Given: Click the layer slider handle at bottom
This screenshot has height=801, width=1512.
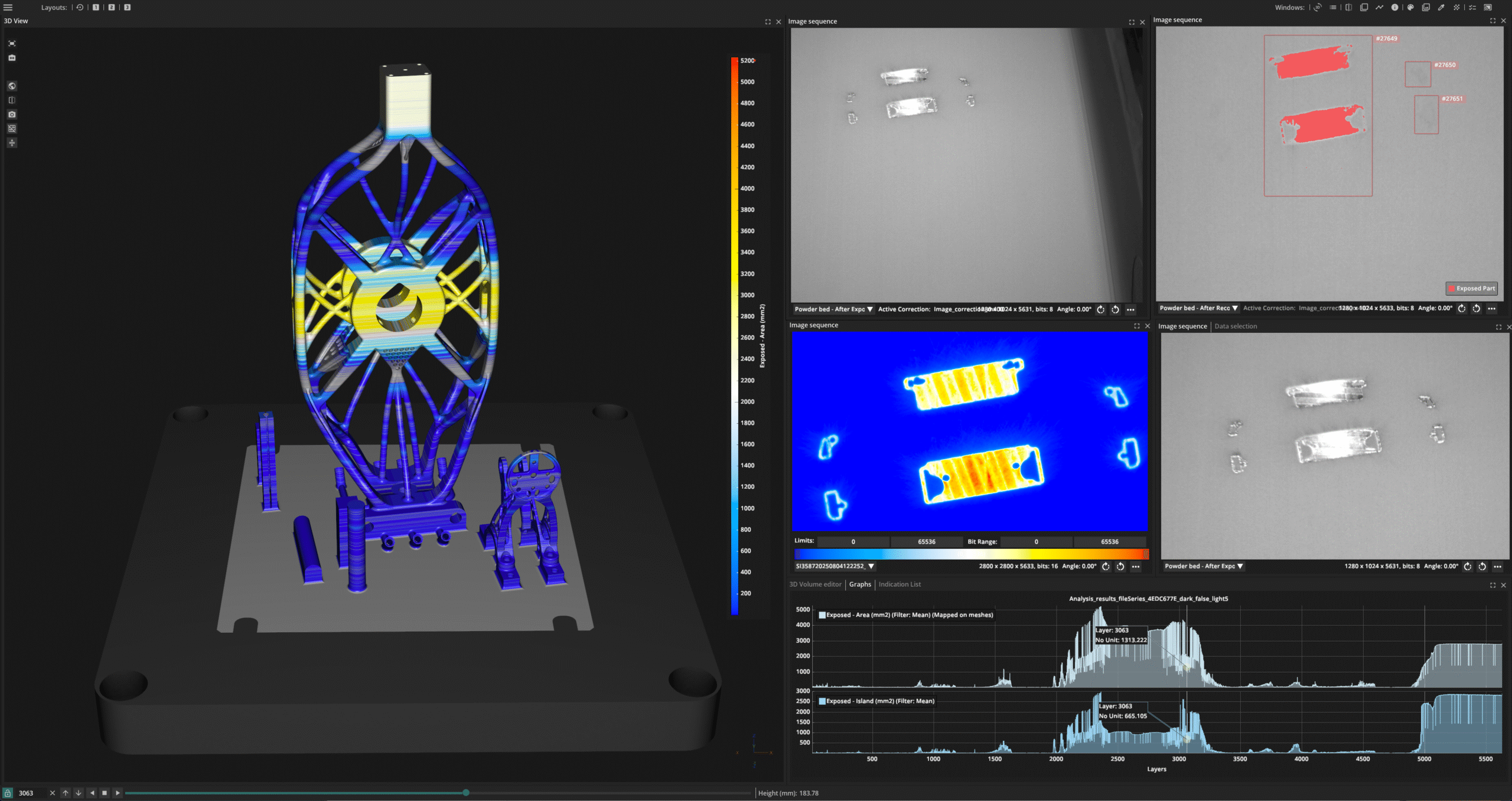Looking at the screenshot, I should [466, 793].
